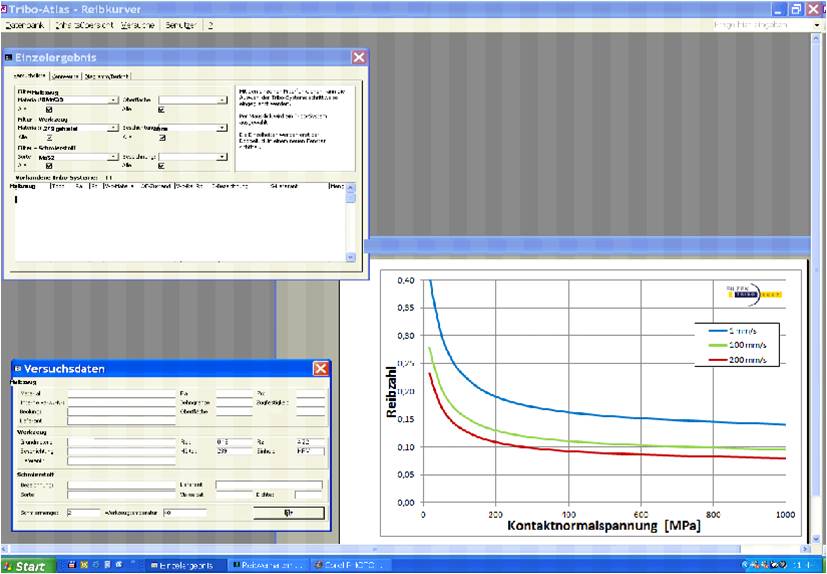Image resolution: width=827 pixels, height=574 pixels.
Task: Expand the Halbzeug Material dropdown
Action: click(114, 100)
